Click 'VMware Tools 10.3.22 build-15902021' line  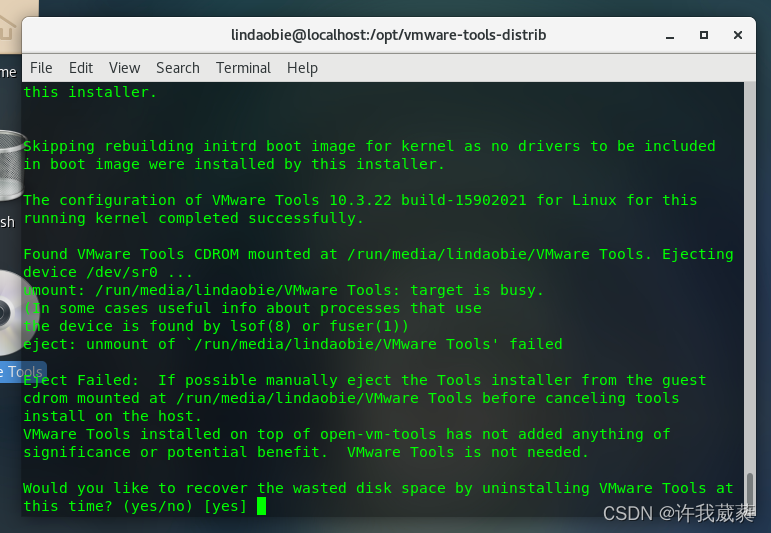360,200
